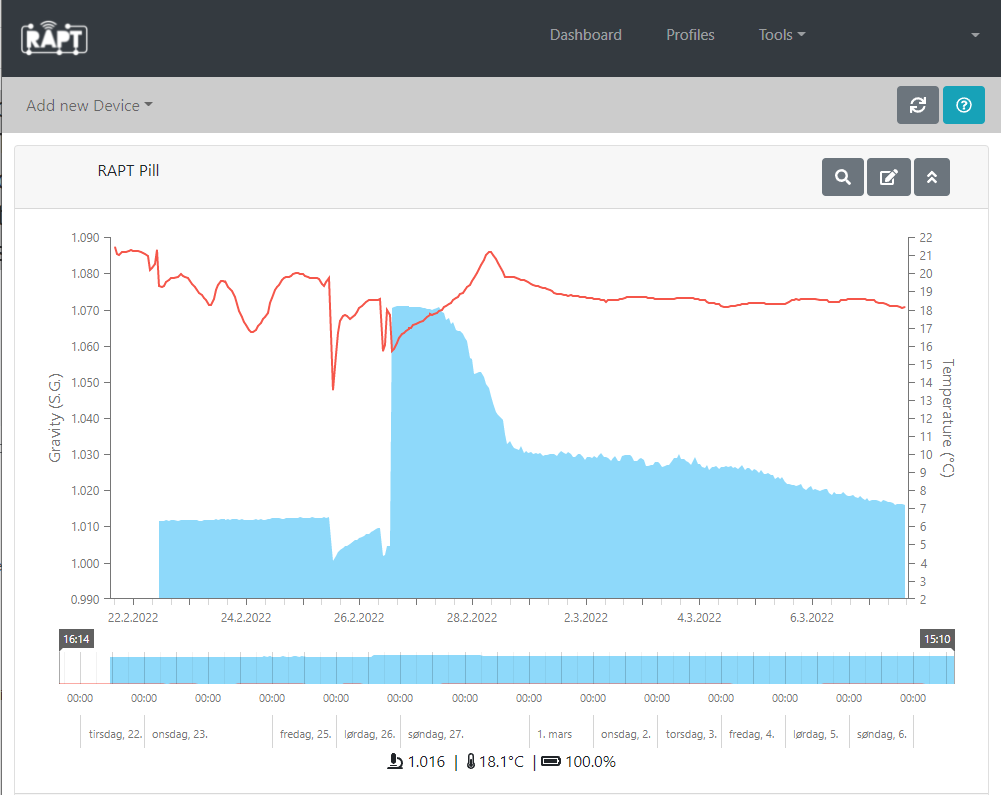1001x795 pixels.
Task: Open the Tools dropdown menu
Action: pos(781,35)
